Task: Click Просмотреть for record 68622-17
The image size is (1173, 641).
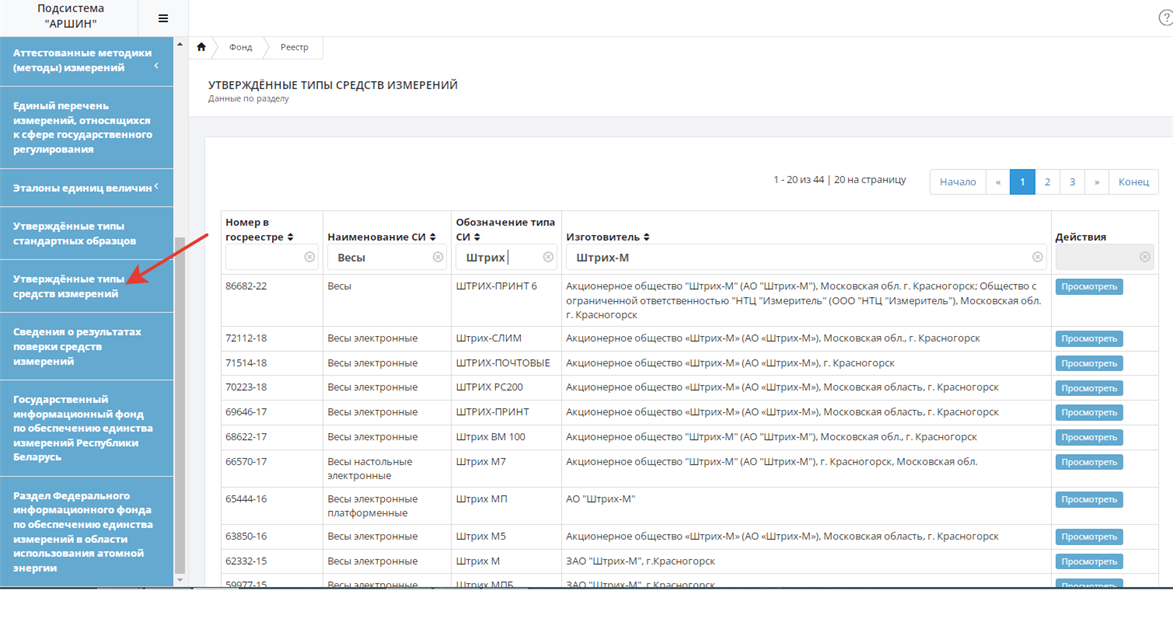Action: coord(1088,437)
